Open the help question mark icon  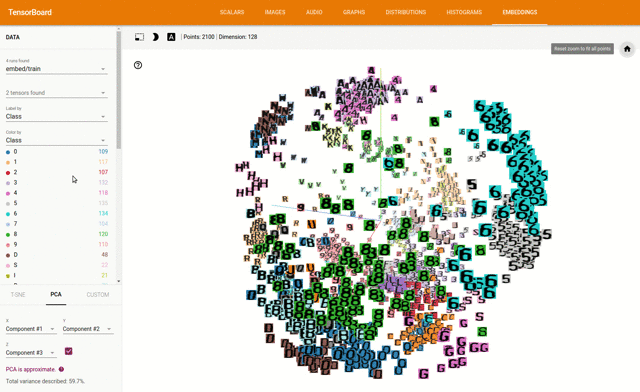click(138, 65)
